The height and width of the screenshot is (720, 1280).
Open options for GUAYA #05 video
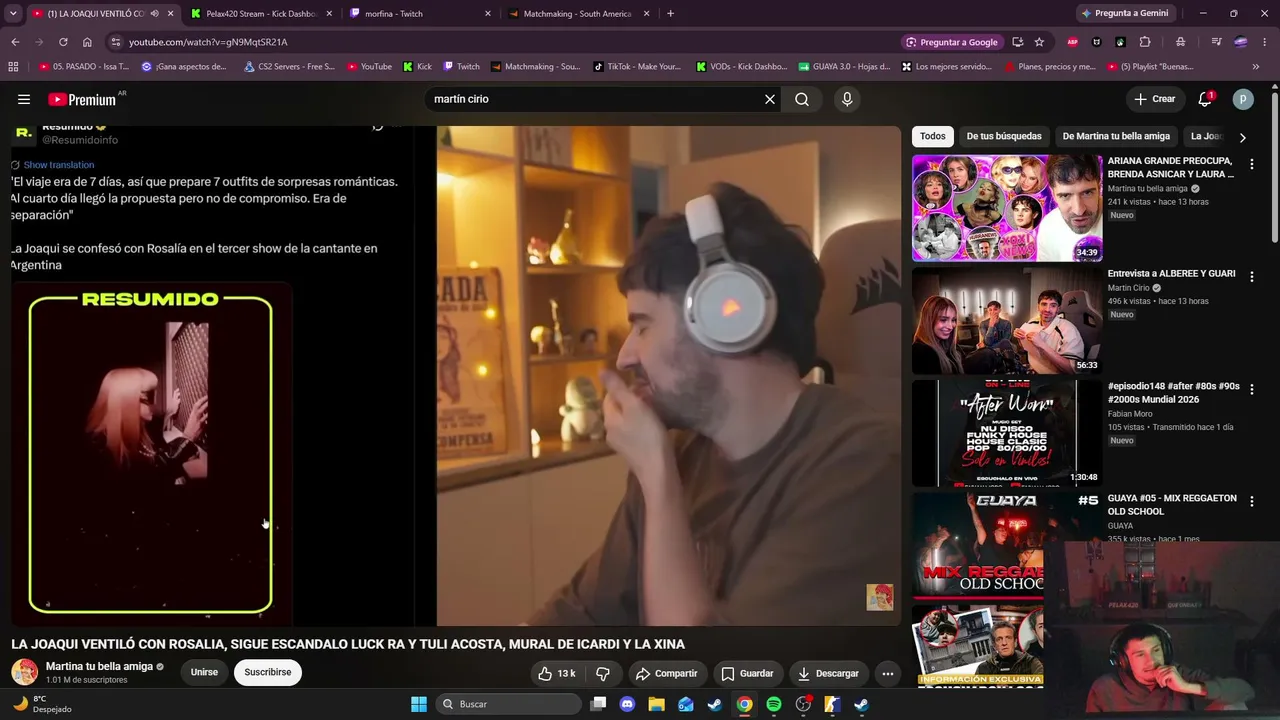click(x=1252, y=502)
